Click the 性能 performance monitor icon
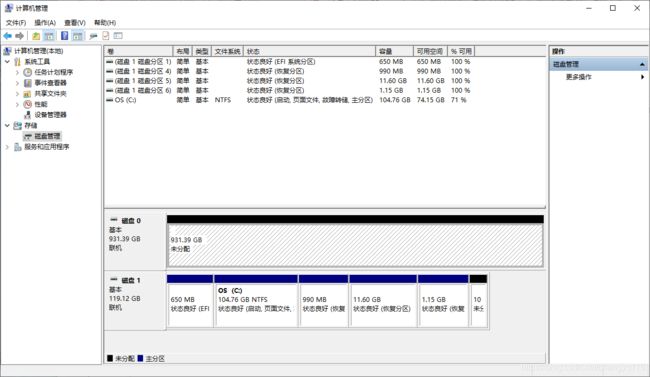 [27, 104]
